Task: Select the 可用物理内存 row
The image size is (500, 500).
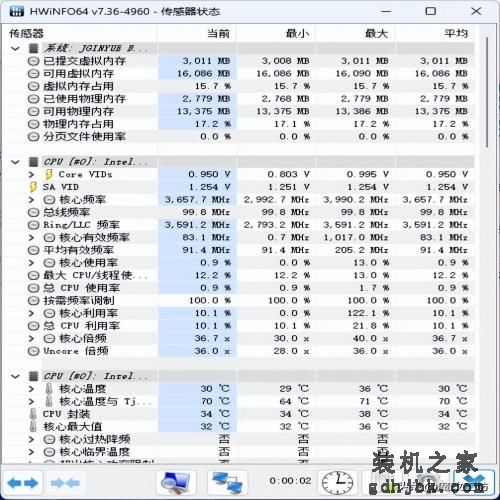Action: click(239, 111)
